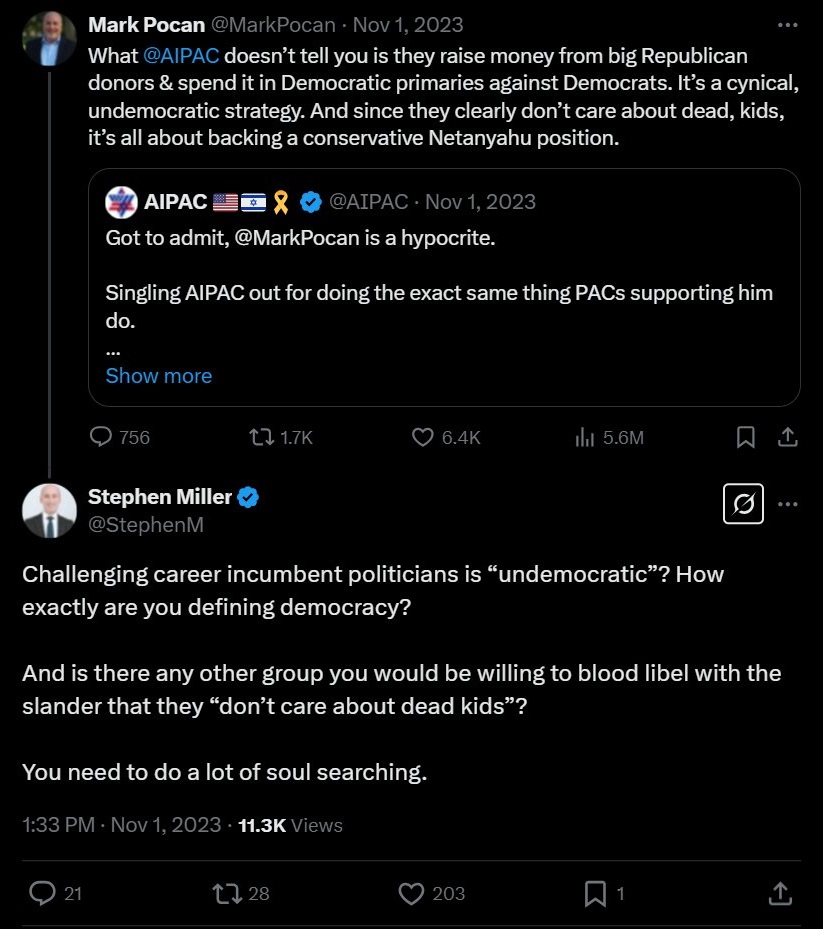
Task: Expand quoted AIPAC tweet with Show more
Action: pos(159,376)
